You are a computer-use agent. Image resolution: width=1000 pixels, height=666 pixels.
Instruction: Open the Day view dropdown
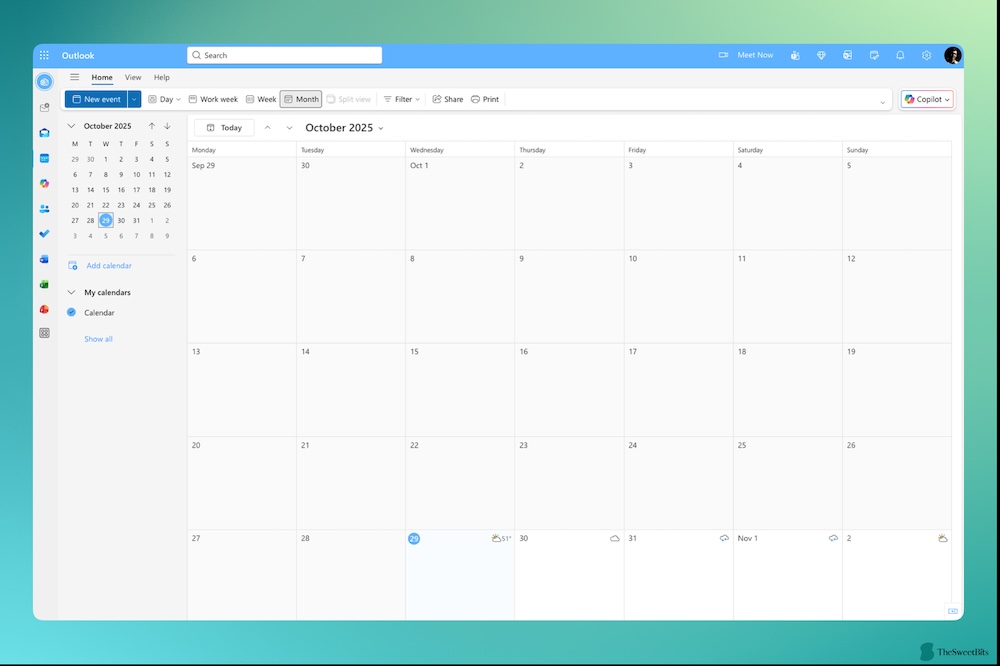[x=164, y=99]
